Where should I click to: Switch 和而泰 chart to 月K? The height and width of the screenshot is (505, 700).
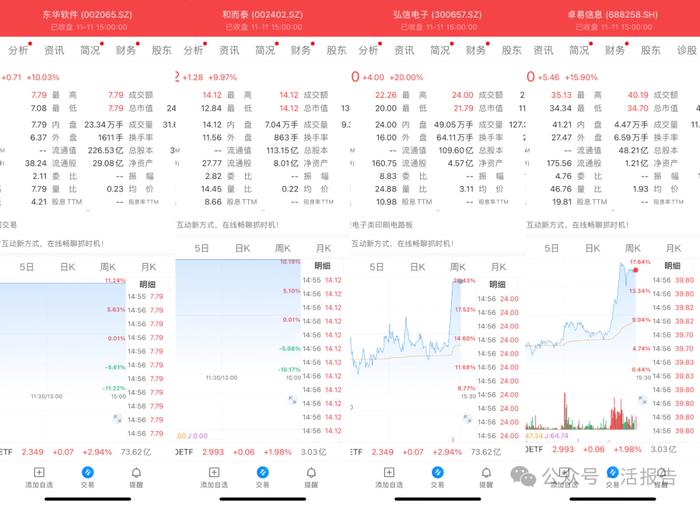324,248
